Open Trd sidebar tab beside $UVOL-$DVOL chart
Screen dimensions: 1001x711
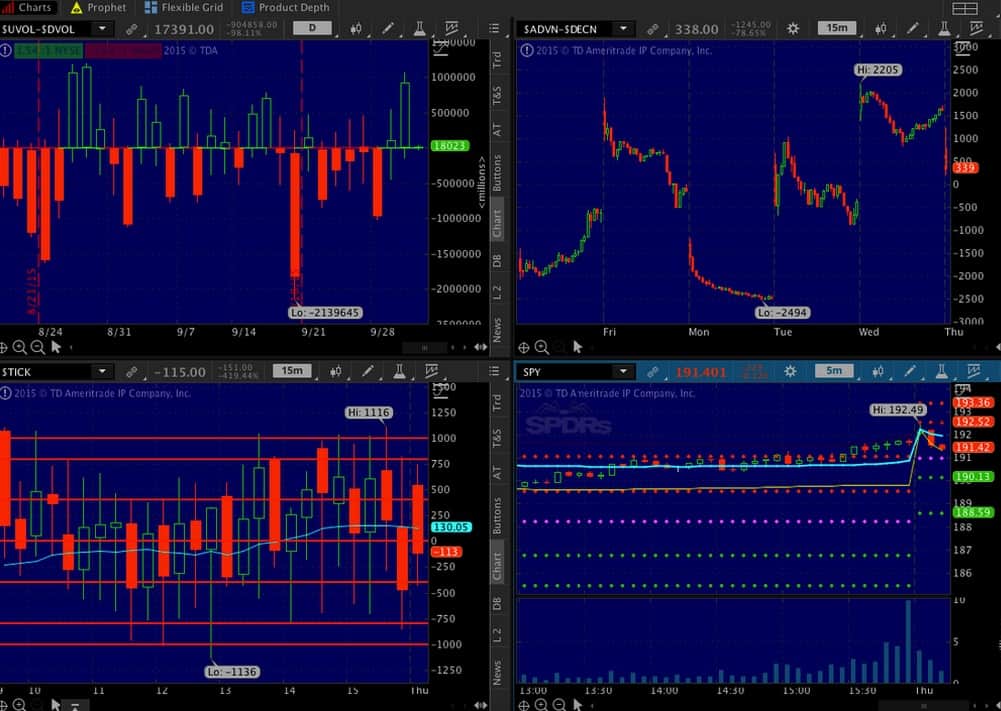tap(497, 60)
